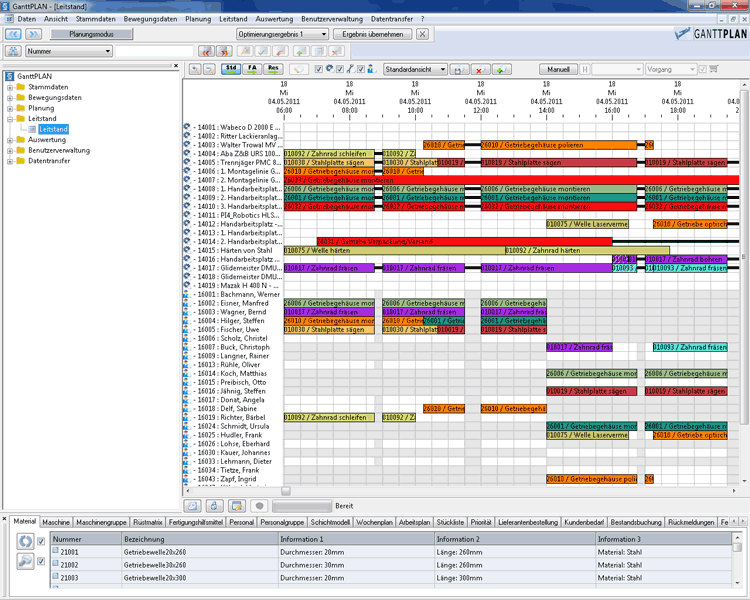
Task: Expand the Stammdaten tree node
Action: (x=10, y=88)
